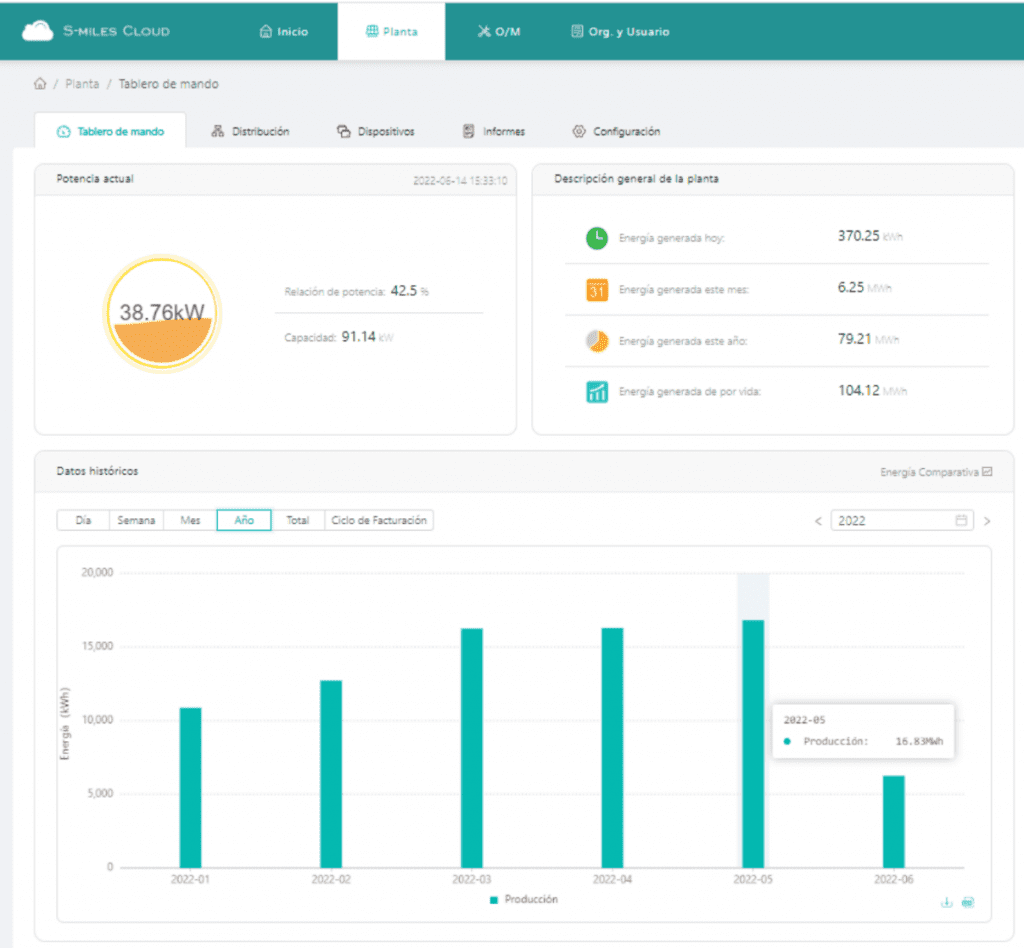Screen dimensions: 1024x948
Task: Open the O/M top menu
Action: [499, 31]
